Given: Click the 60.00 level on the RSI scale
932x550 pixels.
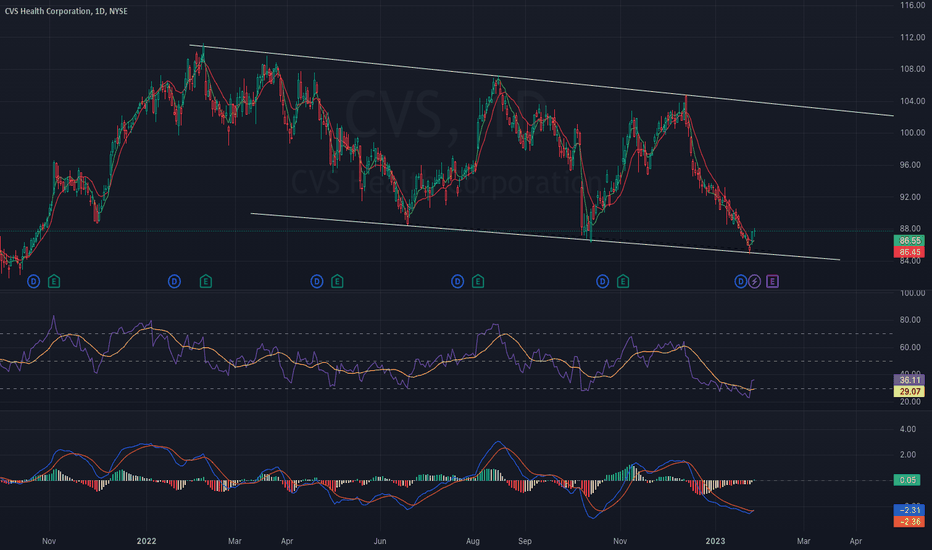Looking at the screenshot, I should [910, 347].
